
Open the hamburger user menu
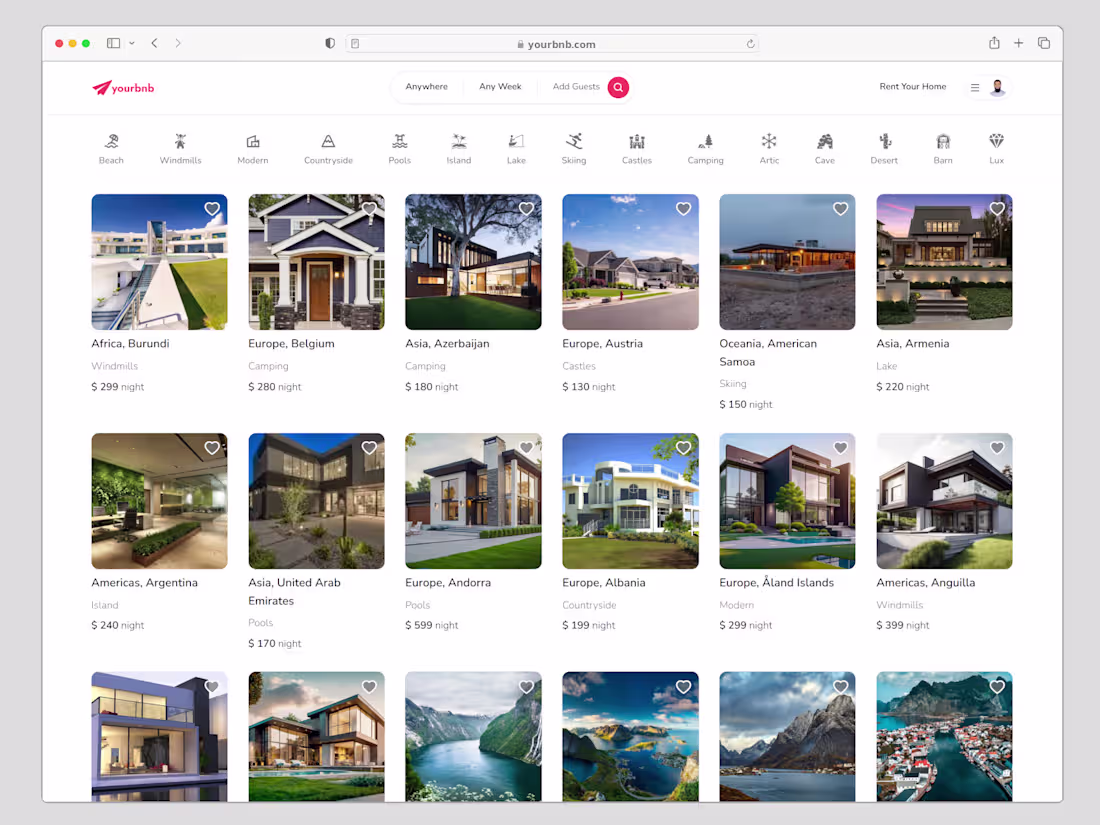pos(974,87)
